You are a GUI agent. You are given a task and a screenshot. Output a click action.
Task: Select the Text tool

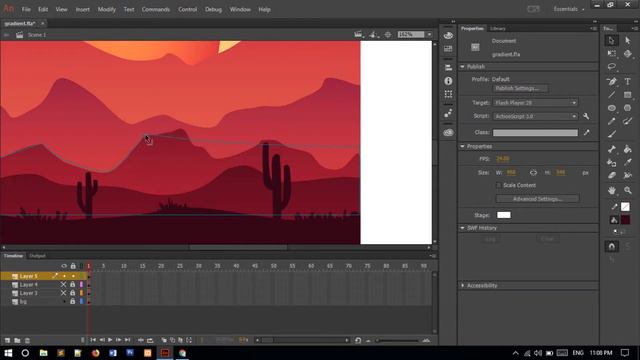628,81
